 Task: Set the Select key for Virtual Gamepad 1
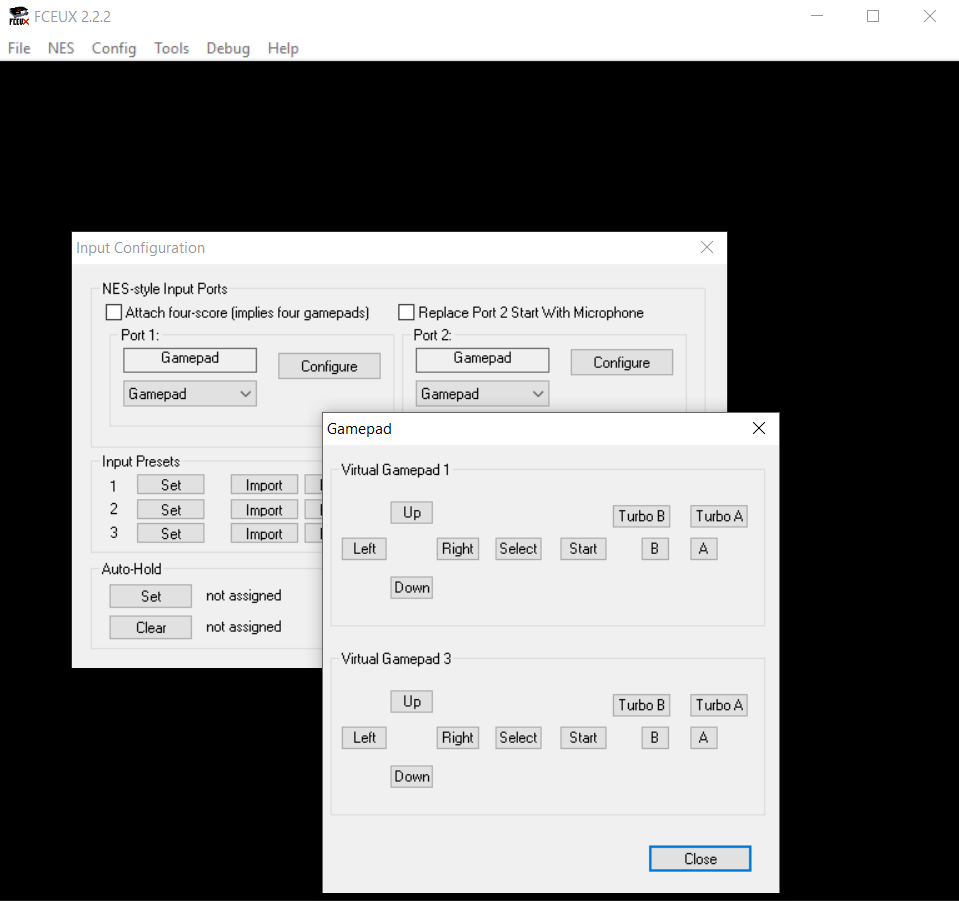pyautogui.click(x=518, y=549)
